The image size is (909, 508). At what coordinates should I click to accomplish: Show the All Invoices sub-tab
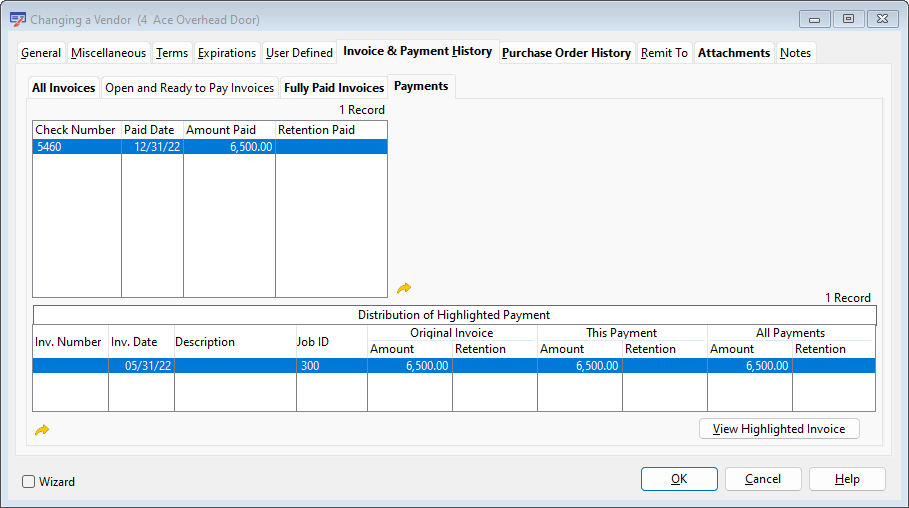pyautogui.click(x=63, y=88)
